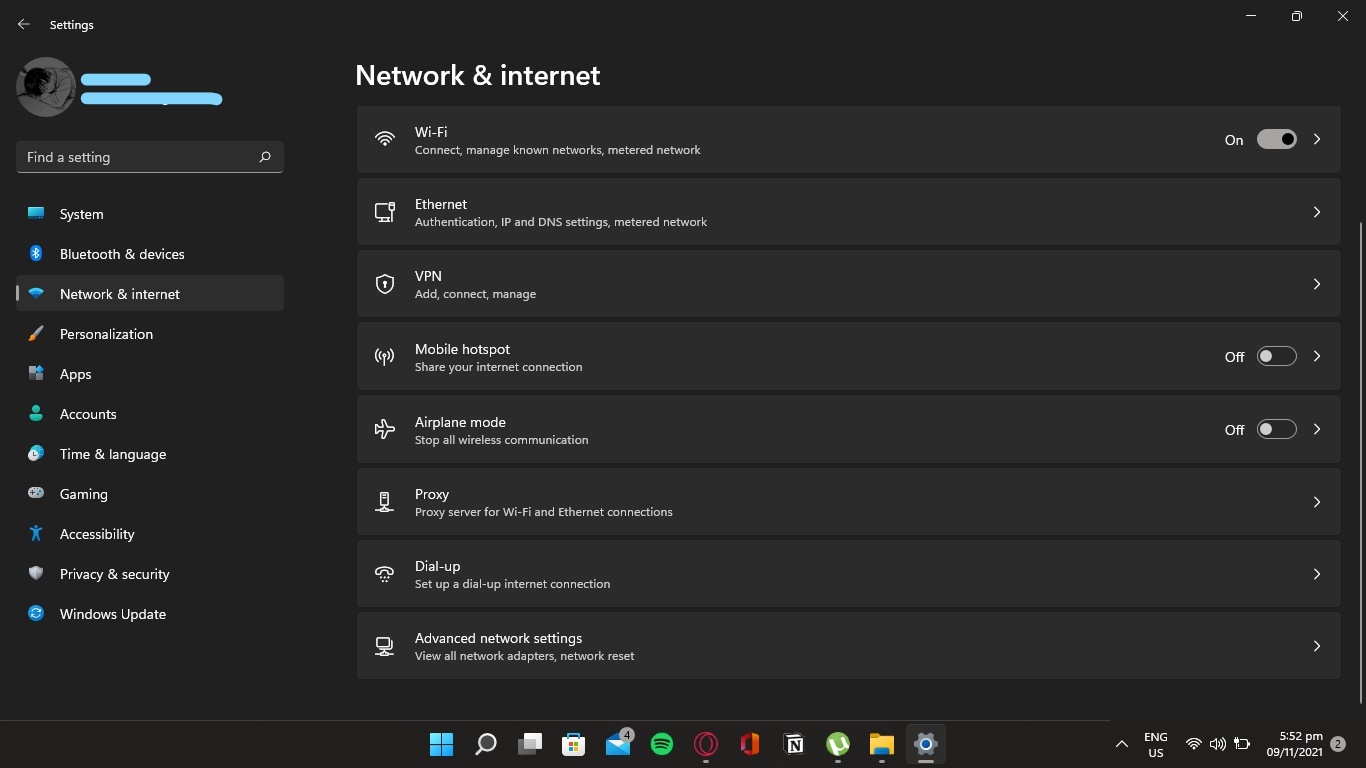Viewport: 1366px width, 768px height.
Task: Open Ethernet settings via its chevron
Action: (x=1317, y=212)
